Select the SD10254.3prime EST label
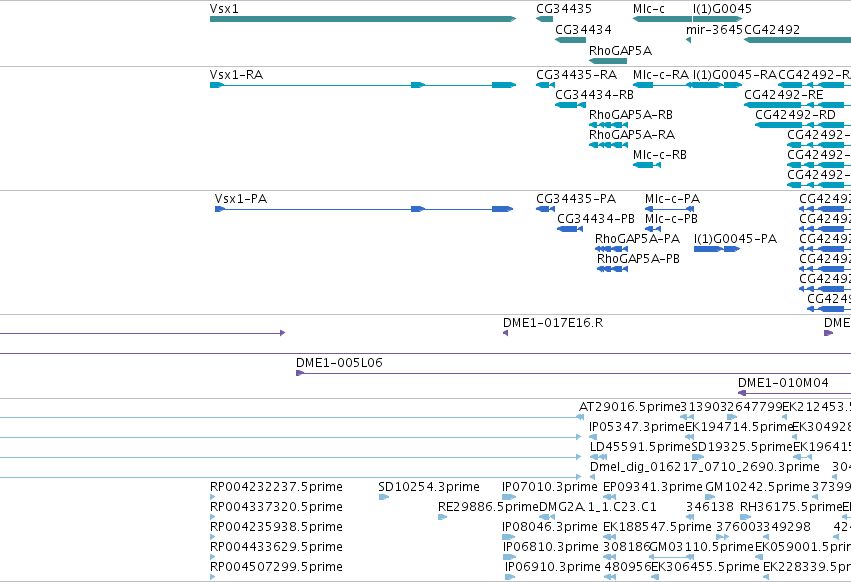 tap(429, 487)
